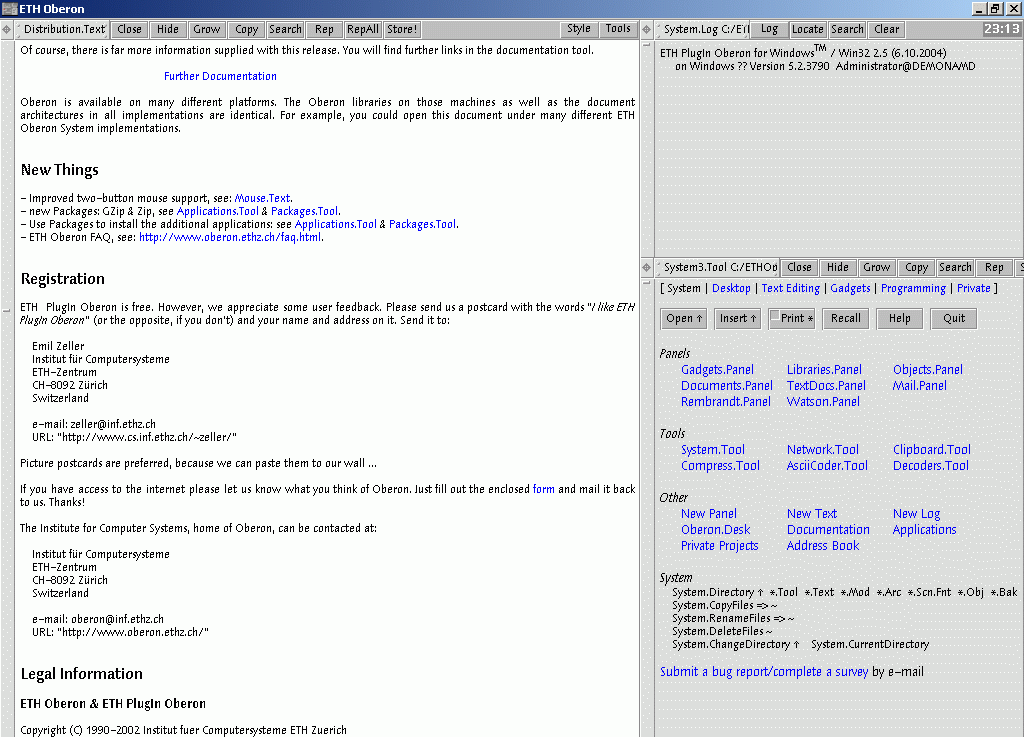Switch to the Private section
Screen dimensions: 1024x737
pos(974,289)
